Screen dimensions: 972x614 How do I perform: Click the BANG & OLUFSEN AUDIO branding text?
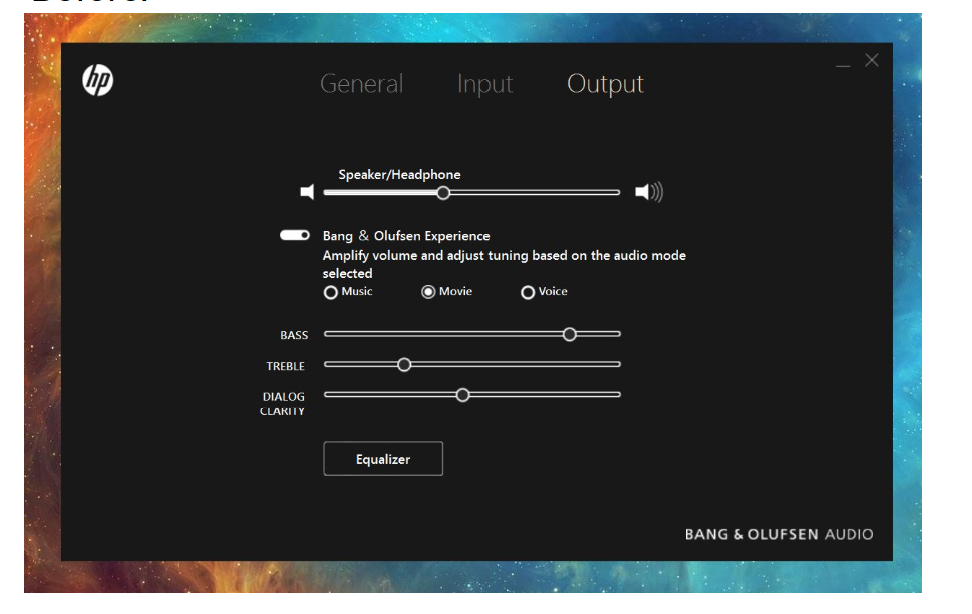[x=779, y=535]
